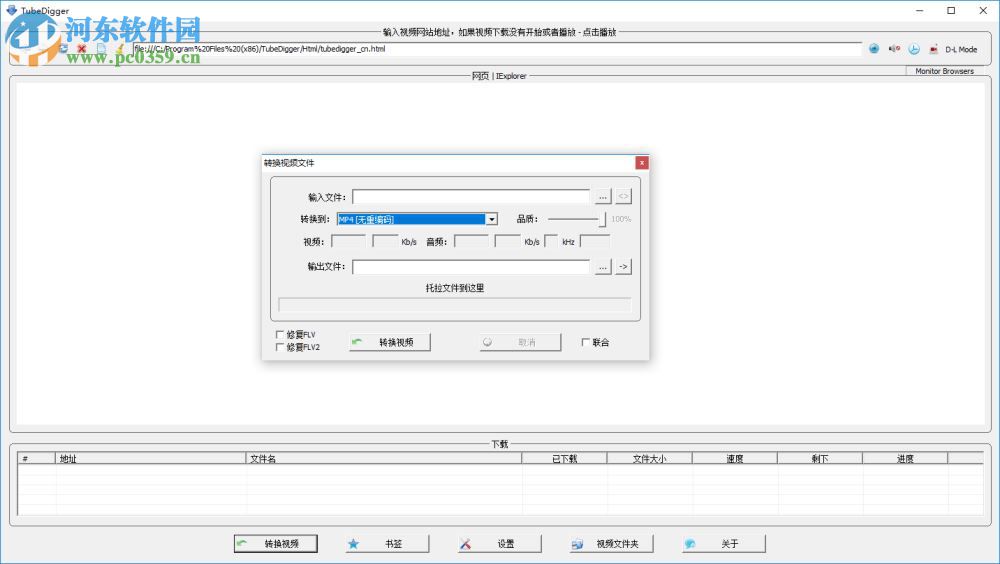Enable the 联合 checkbox
The height and width of the screenshot is (564, 1000).
tap(585, 342)
